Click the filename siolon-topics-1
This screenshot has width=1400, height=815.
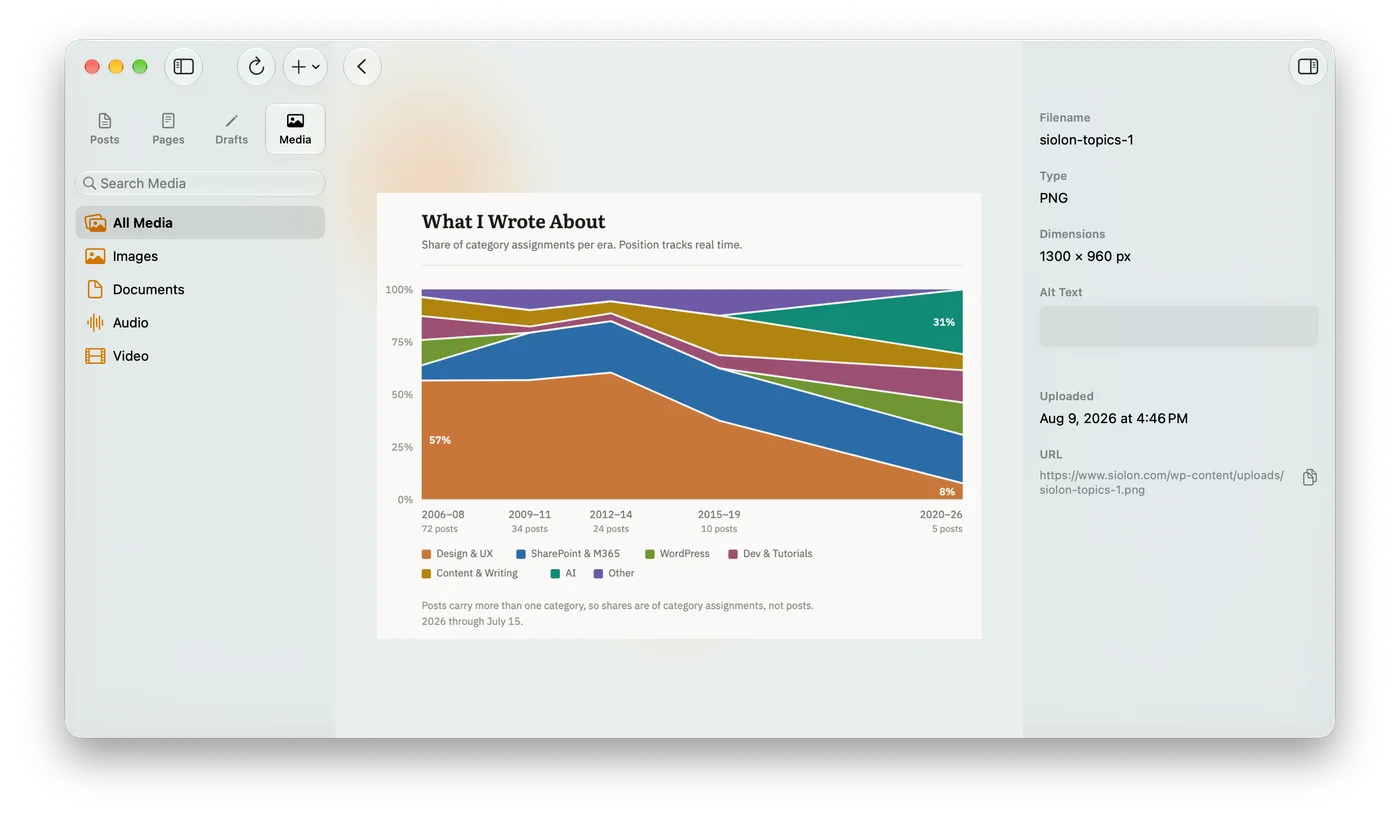click(1087, 140)
